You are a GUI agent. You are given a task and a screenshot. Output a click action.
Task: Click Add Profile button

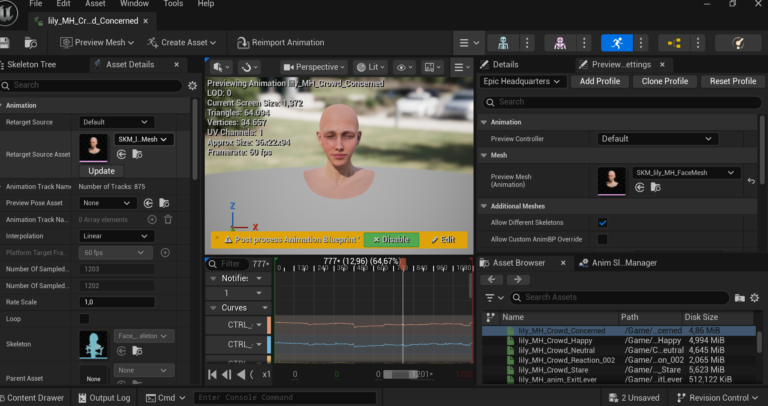[600, 82]
